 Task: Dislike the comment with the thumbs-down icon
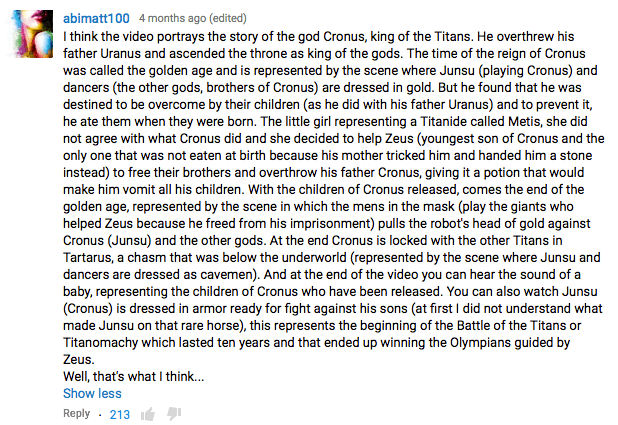click(x=174, y=414)
